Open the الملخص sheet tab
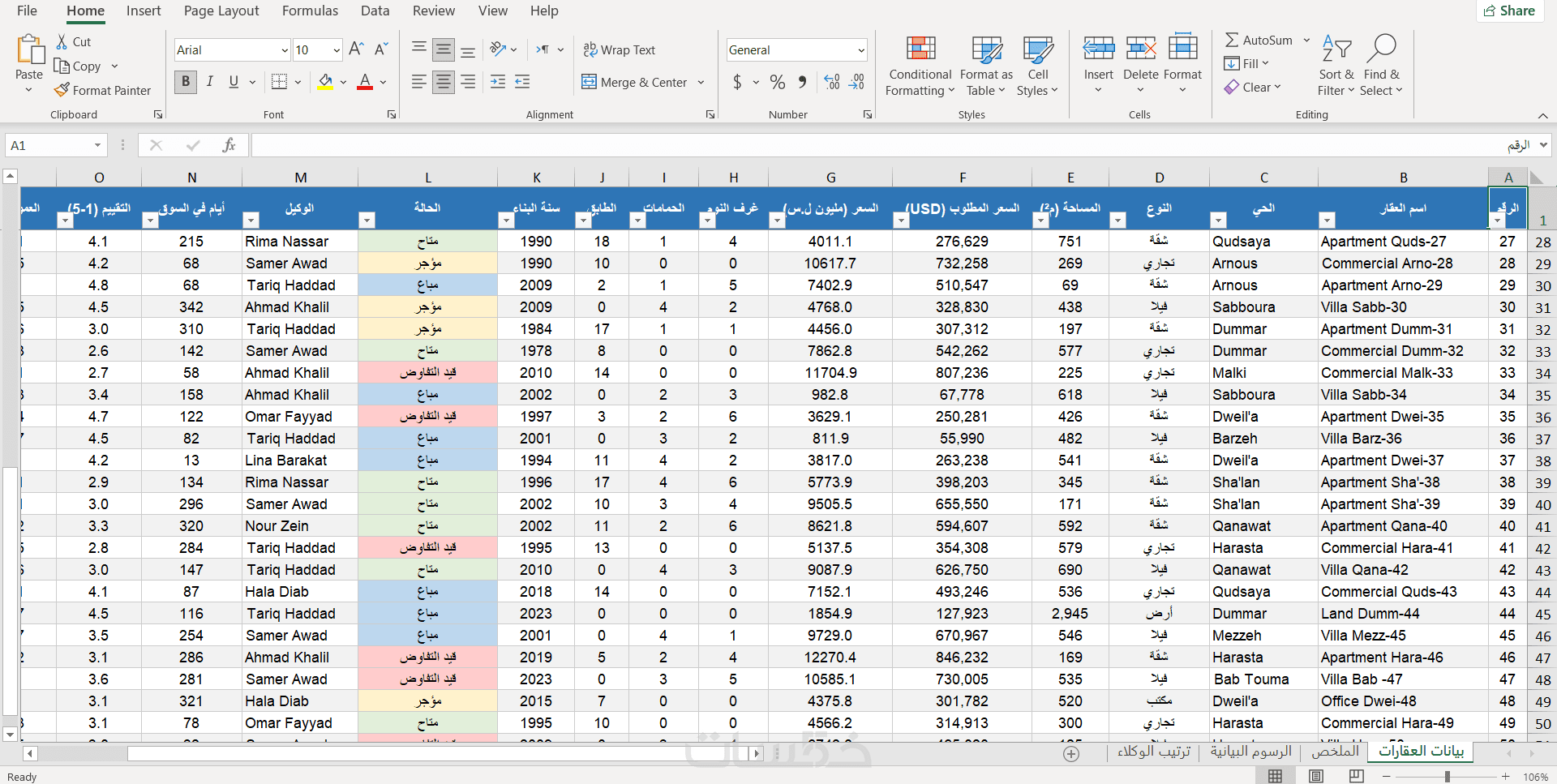 [x=1335, y=752]
